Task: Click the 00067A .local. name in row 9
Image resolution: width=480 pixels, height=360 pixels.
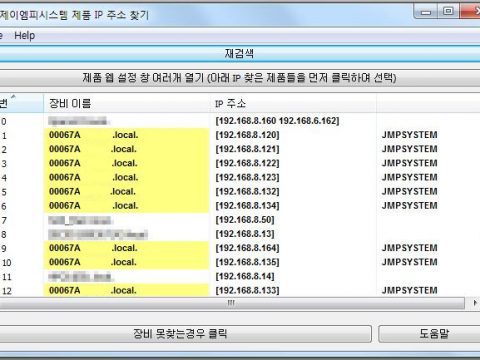Action: pos(93,248)
